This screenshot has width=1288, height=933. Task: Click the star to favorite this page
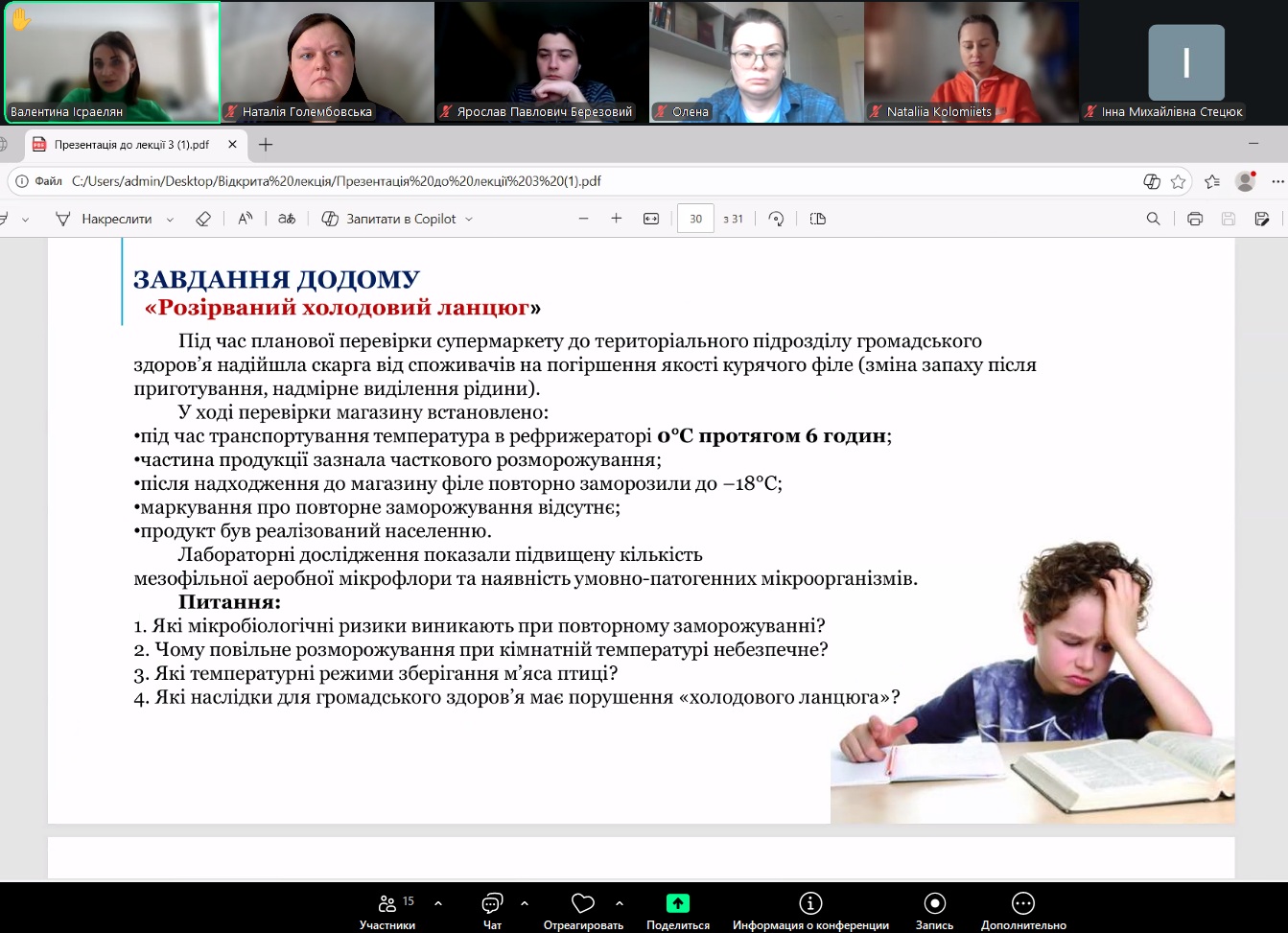click(x=1179, y=181)
